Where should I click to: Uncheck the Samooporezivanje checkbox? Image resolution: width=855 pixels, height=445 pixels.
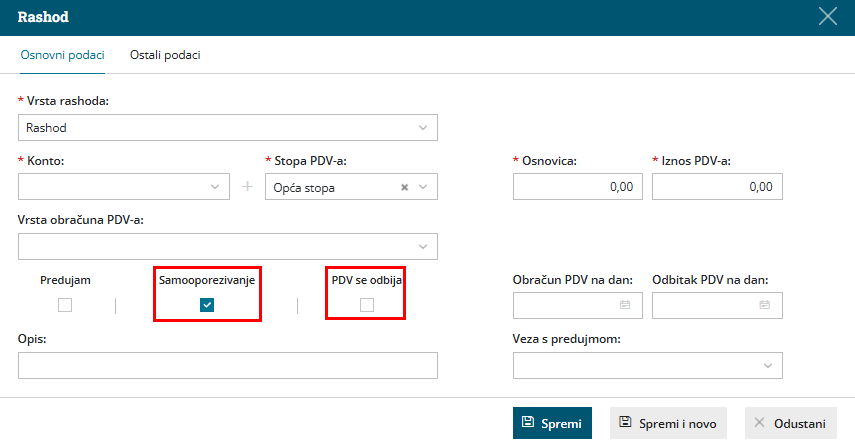[x=207, y=305]
